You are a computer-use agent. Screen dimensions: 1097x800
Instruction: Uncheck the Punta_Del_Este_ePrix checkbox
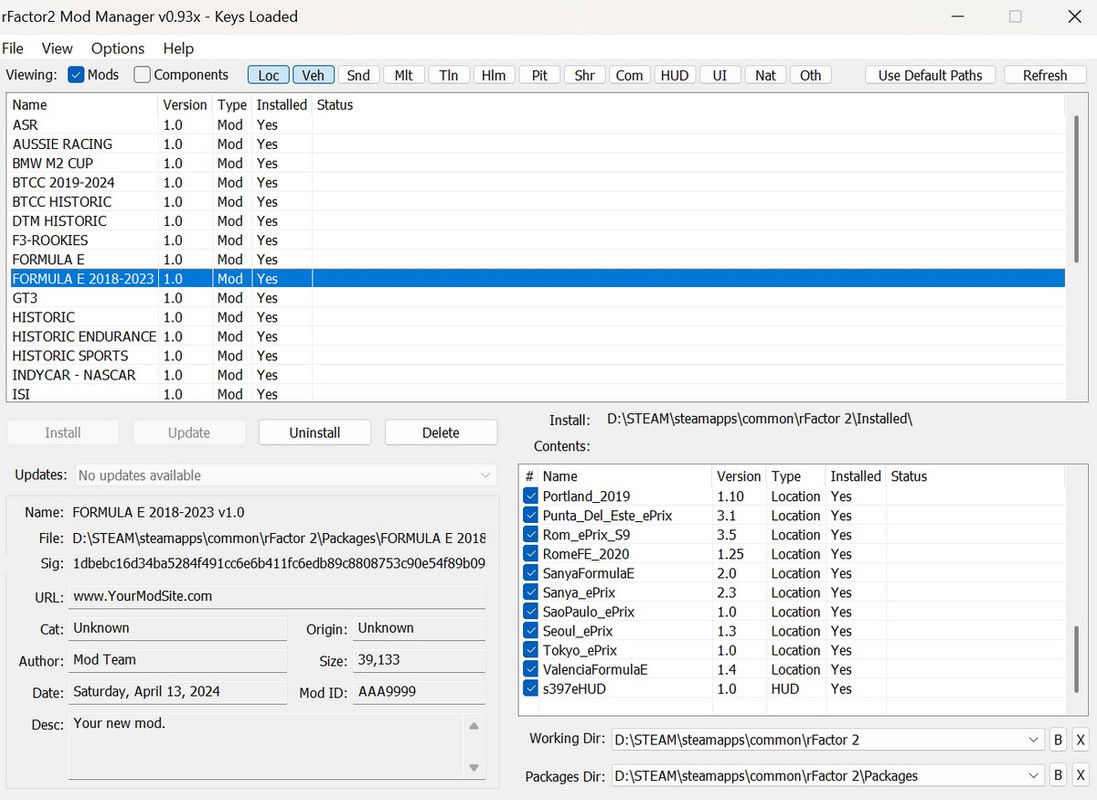click(x=530, y=516)
